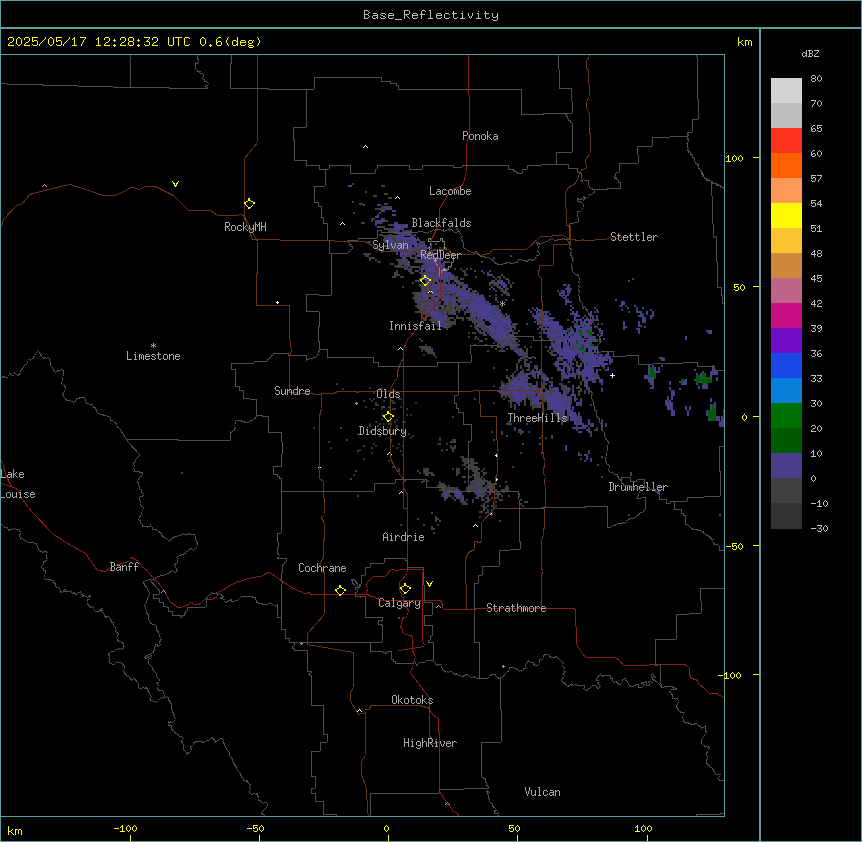Click the white plus marker northeast of ThreeHills

[612, 375]
